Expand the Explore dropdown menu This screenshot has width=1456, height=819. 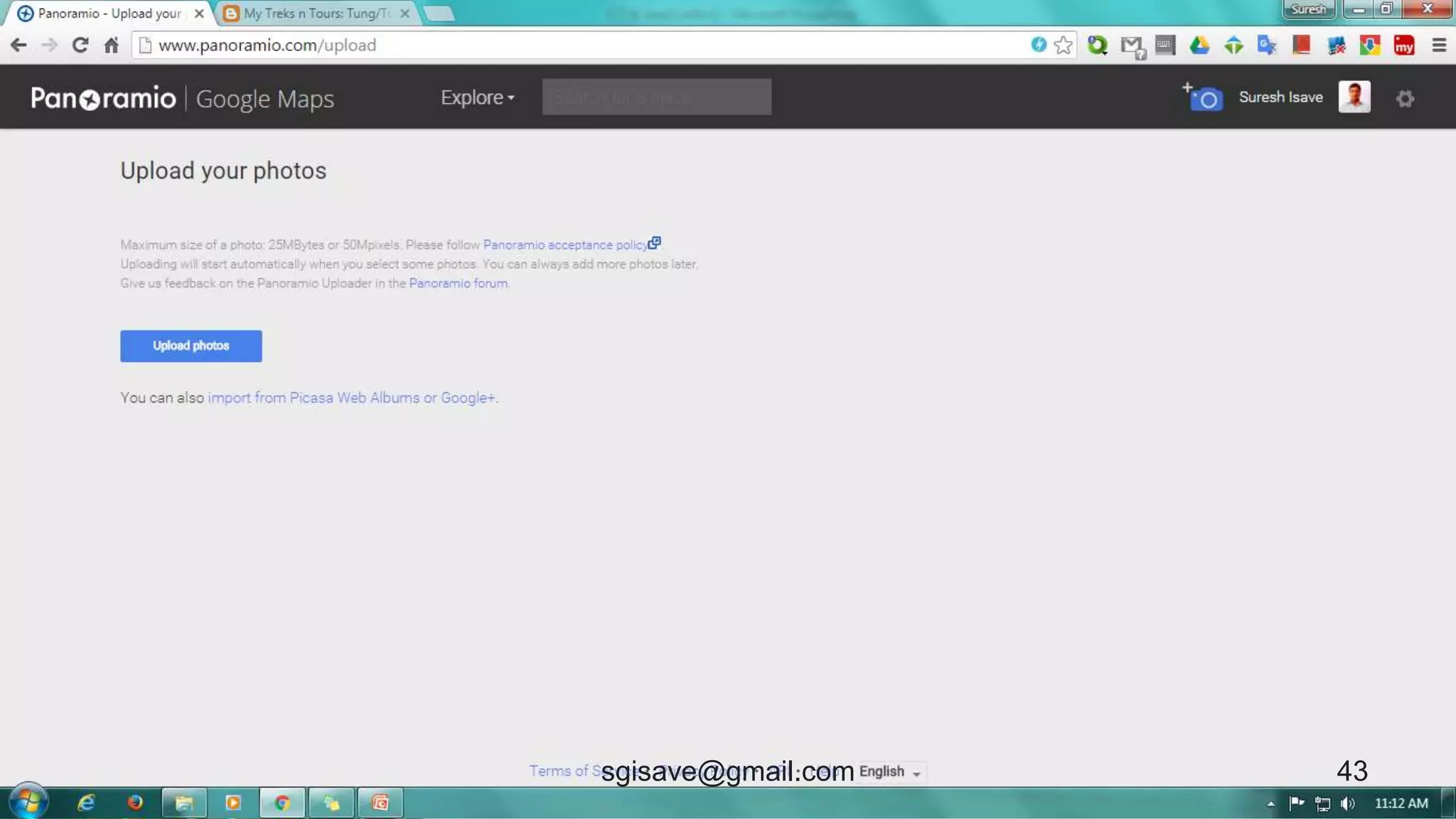pos(477,97)
